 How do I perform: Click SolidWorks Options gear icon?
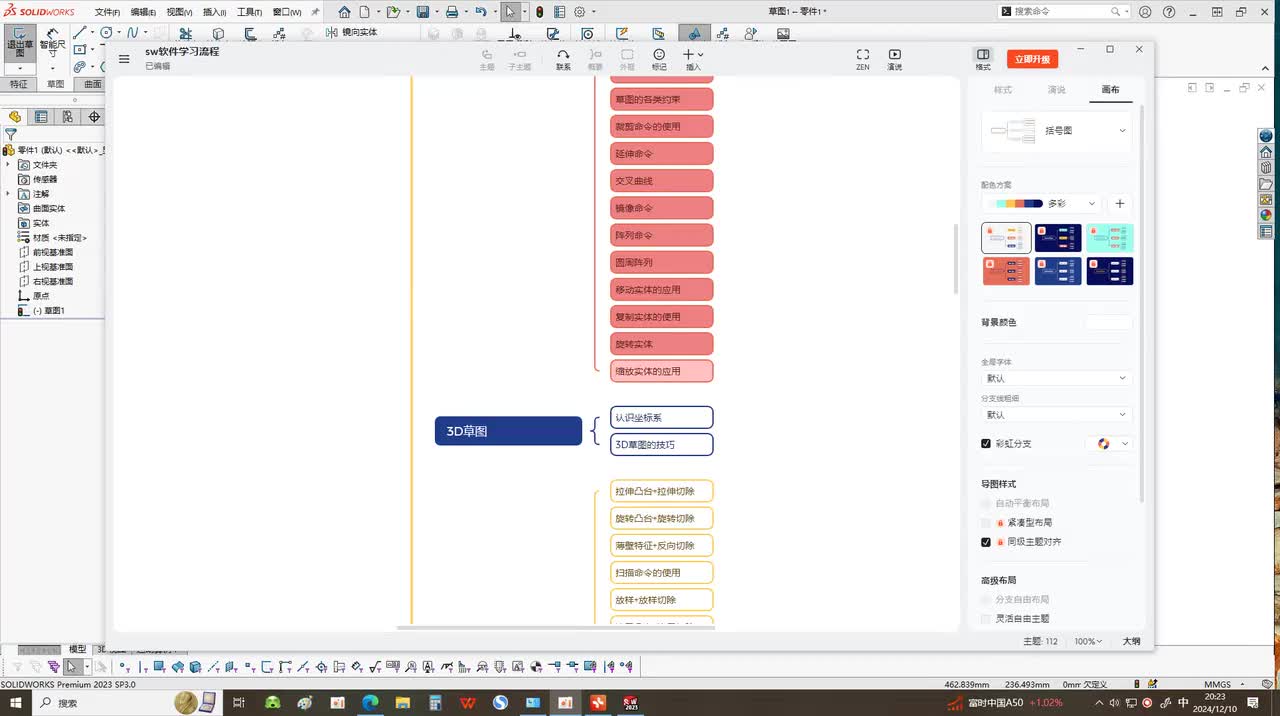tap(580, 12)
